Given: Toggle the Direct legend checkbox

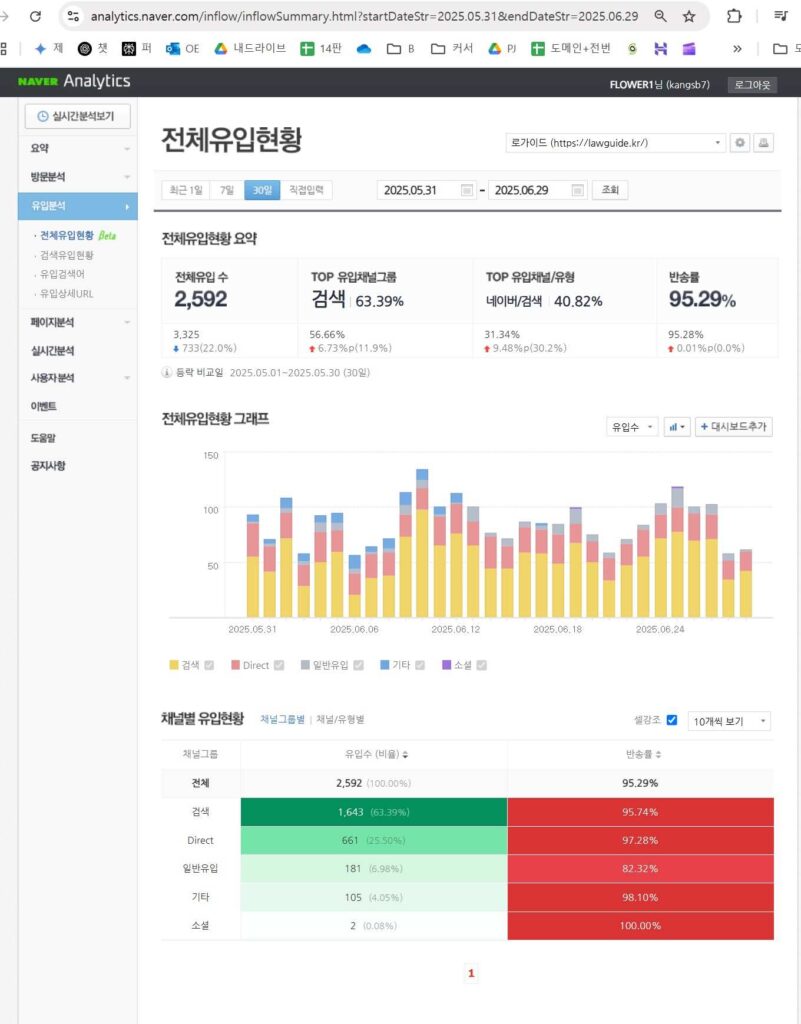Looking at the screenshot, I should [279, 665].
